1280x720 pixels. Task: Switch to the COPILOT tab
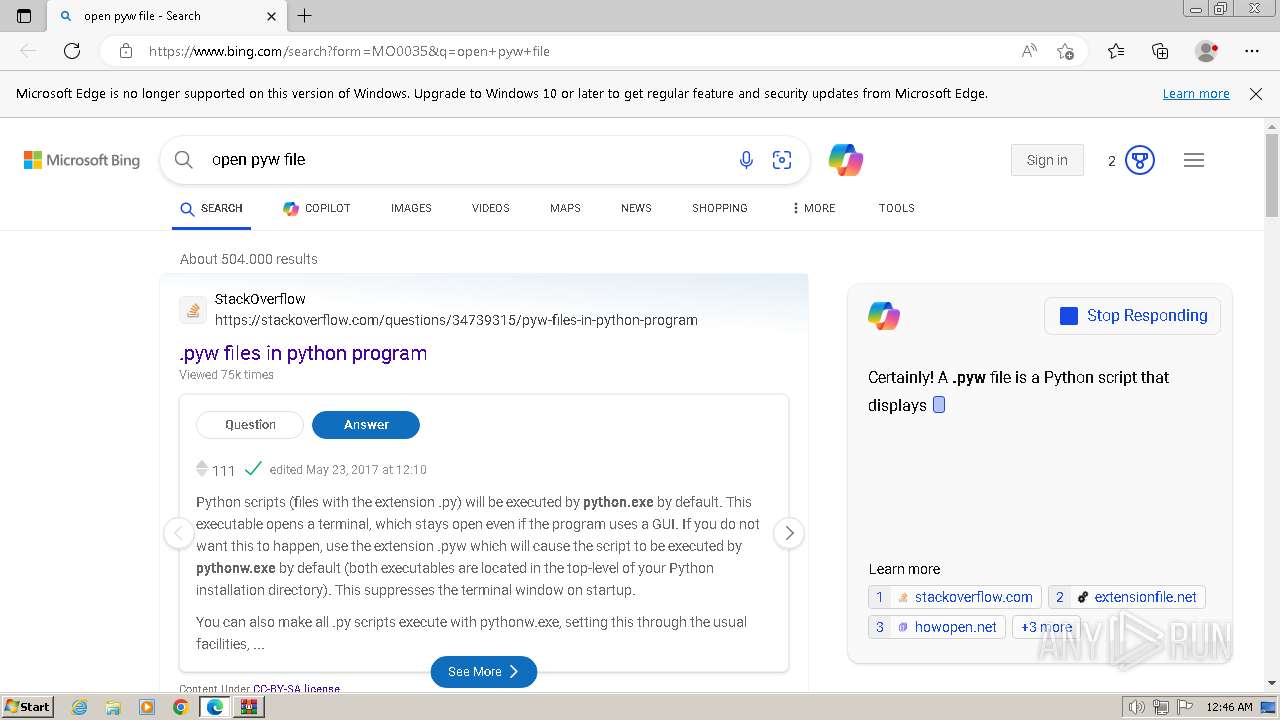click(317, 208)
